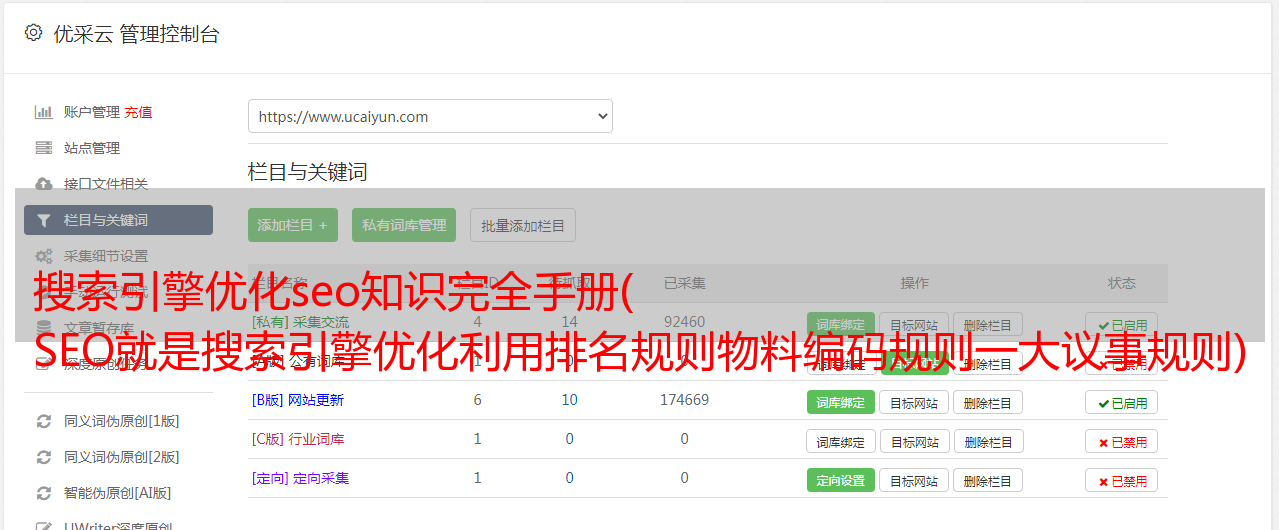Image resolution: width=1279 pixels, height=530 pixels.
Task: Toggle 已禁用 status for 行业词库 row
Action: [x=1122, y=441]
